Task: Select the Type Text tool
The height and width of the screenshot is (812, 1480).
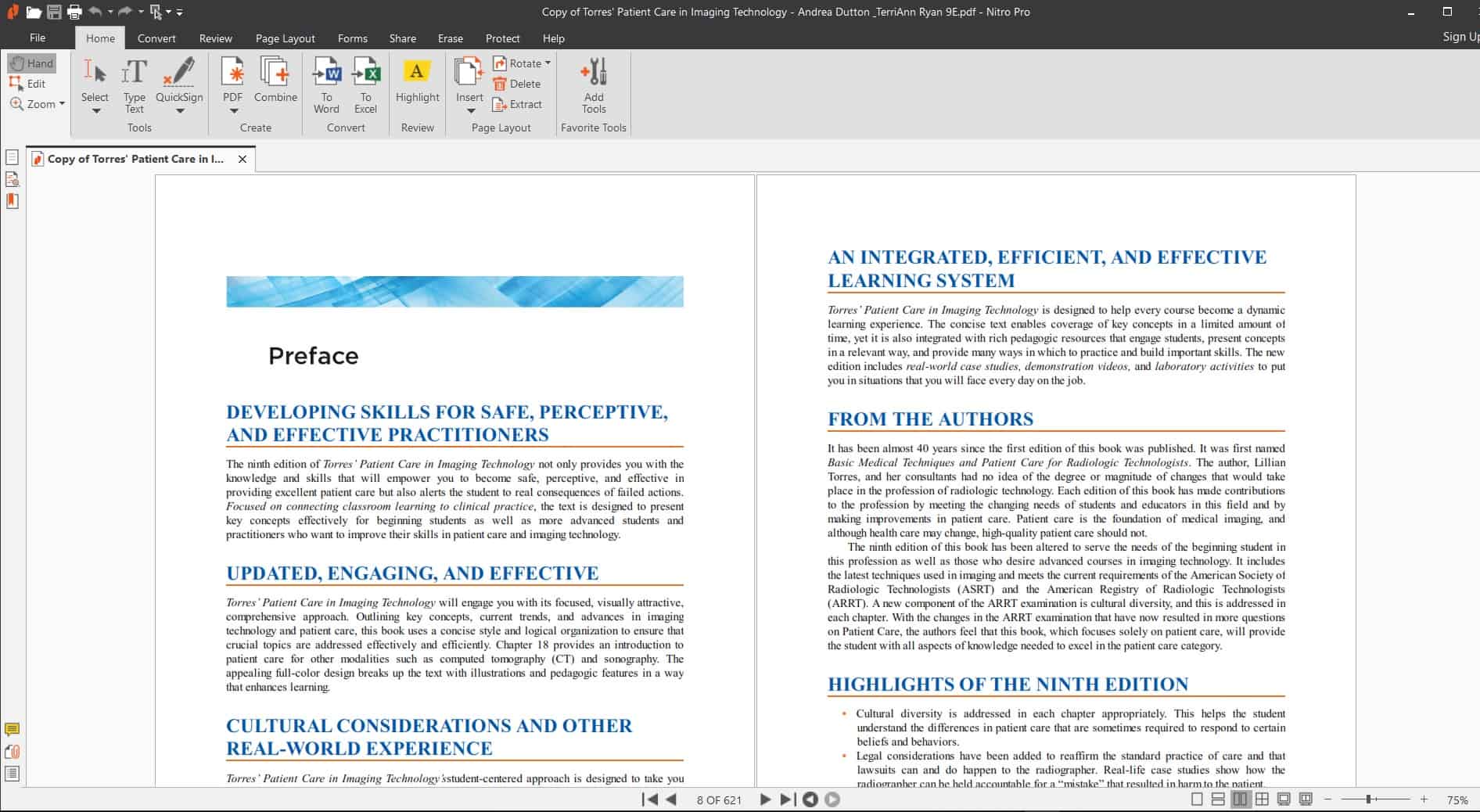Action: pyautogui.click(x=135, y=84)
